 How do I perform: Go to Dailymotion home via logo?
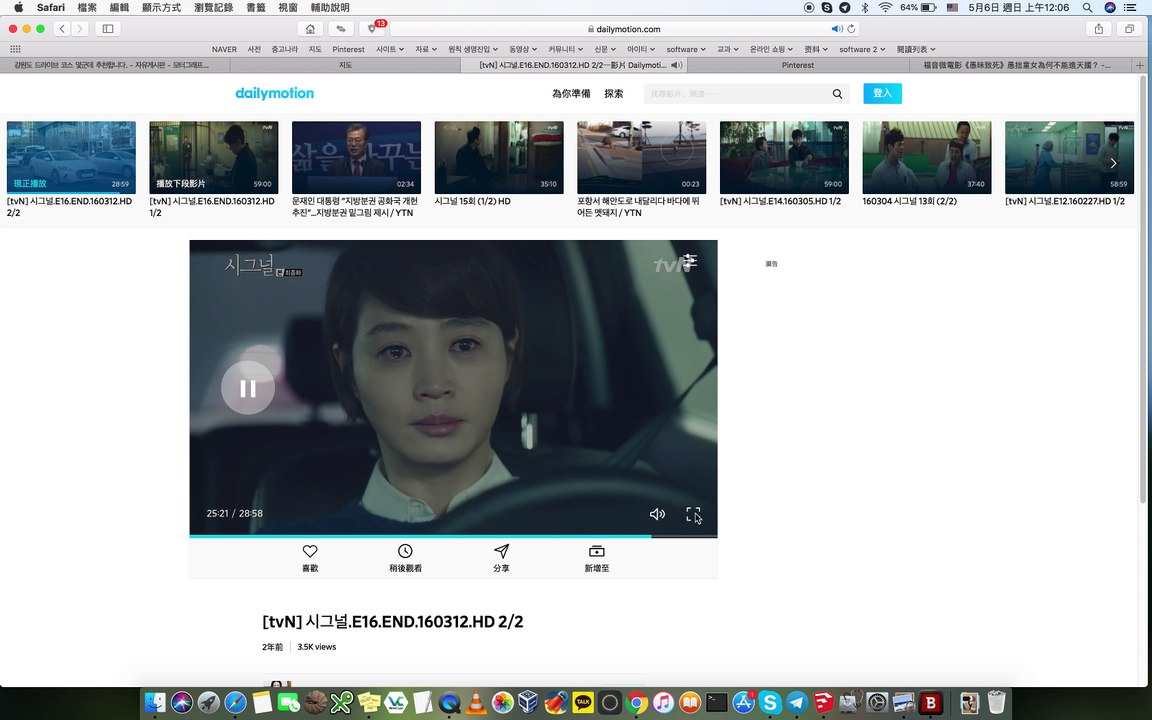[274, 93]
